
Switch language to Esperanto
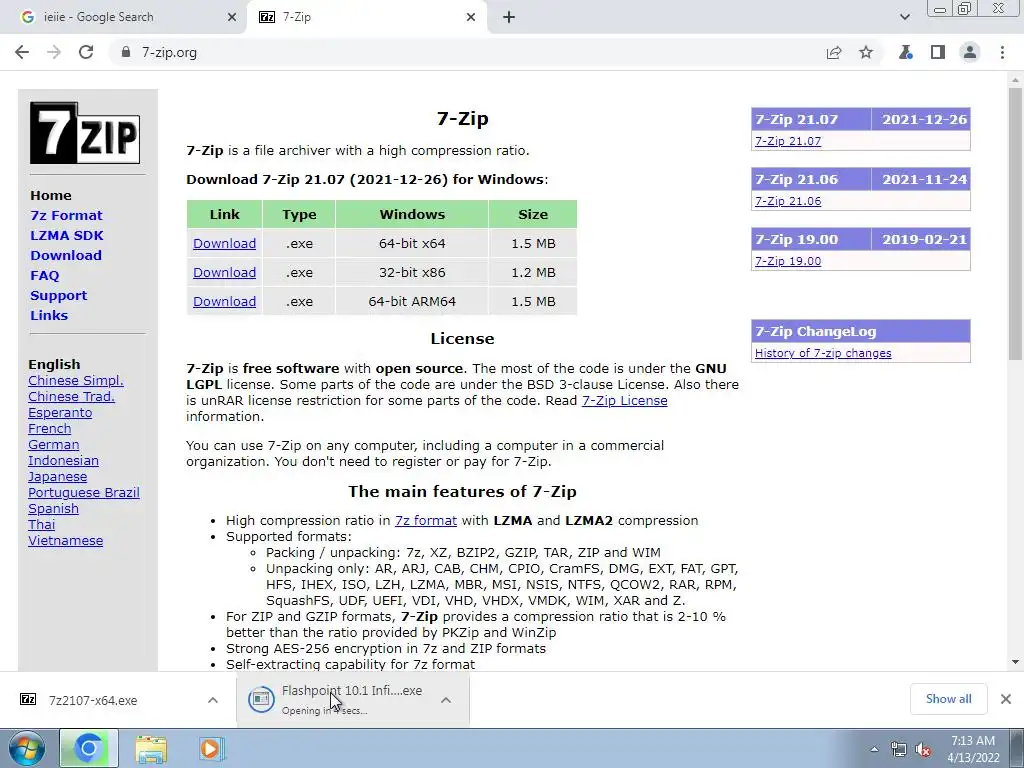point(60,413)
